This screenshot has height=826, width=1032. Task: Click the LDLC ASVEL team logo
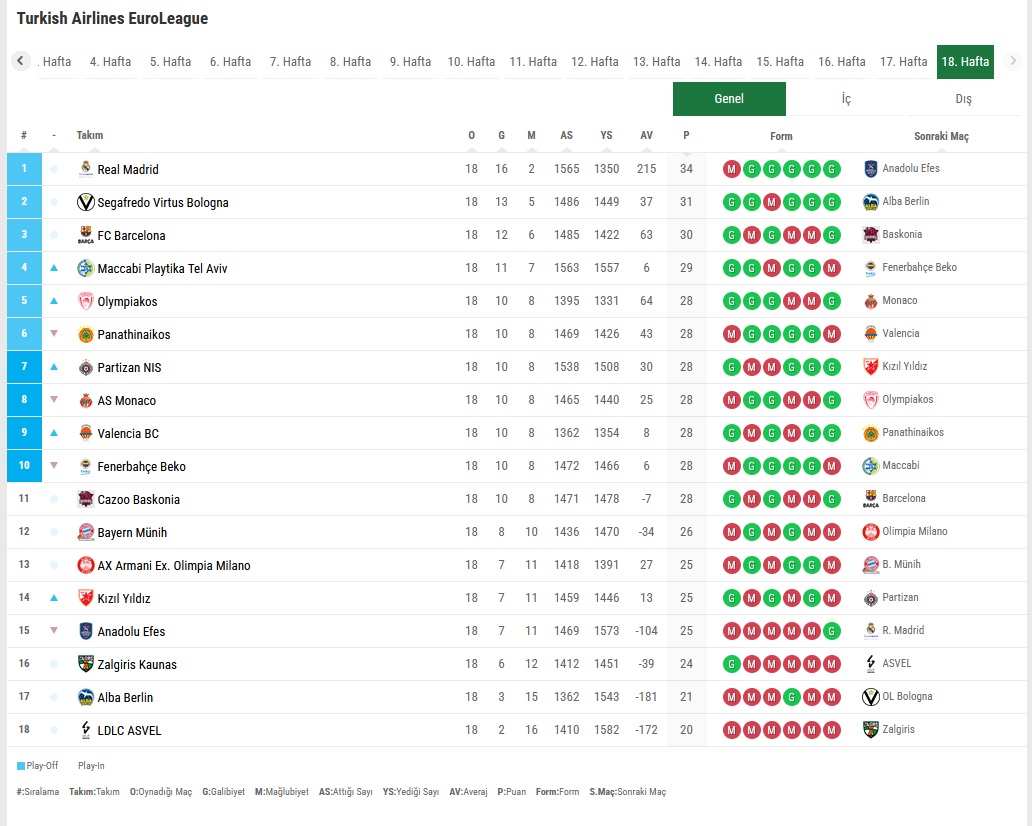pyautogui.click(x=86, y=731)
